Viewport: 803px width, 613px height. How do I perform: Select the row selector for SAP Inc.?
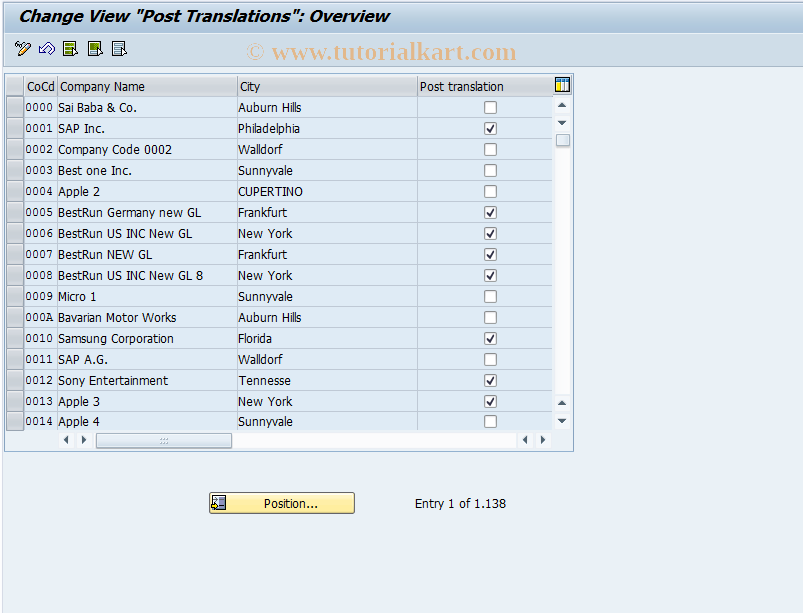tap(15, 129)
